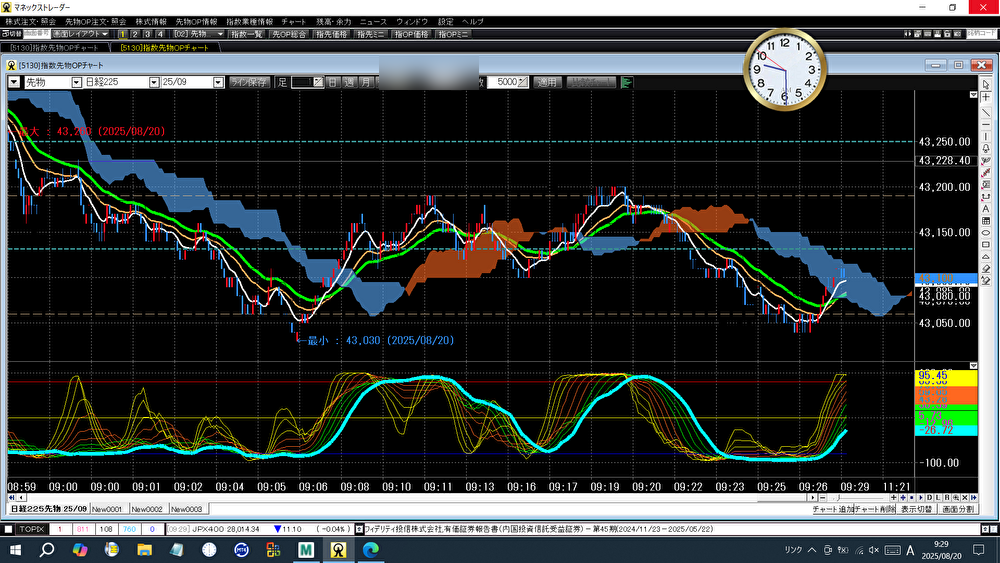Show hidden system tray icons chevron
1000x563 pixels.
812,550
